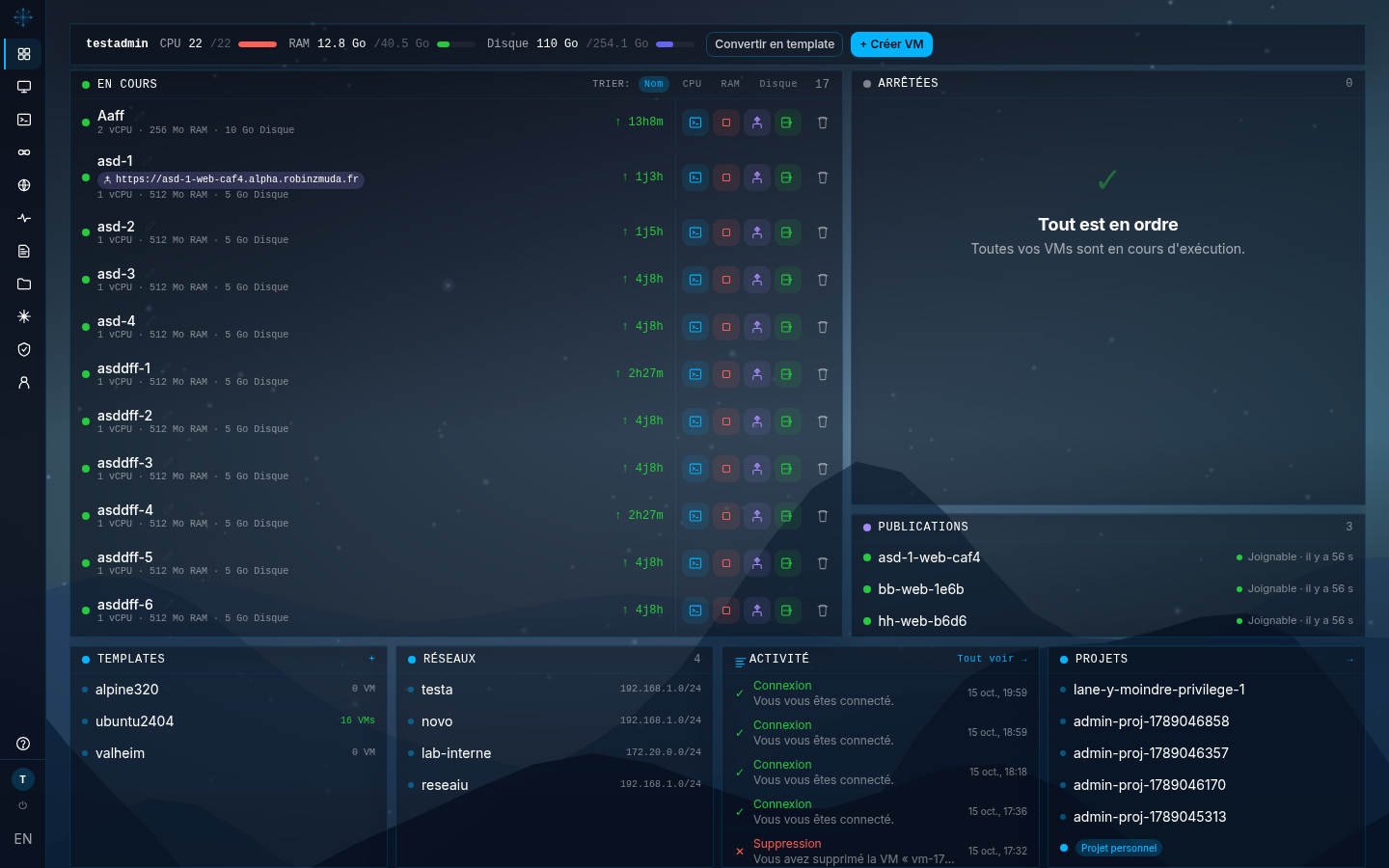1389x868 pixels.
Task: Open the user profile icon in sidebar
Action: coord(24,382)
